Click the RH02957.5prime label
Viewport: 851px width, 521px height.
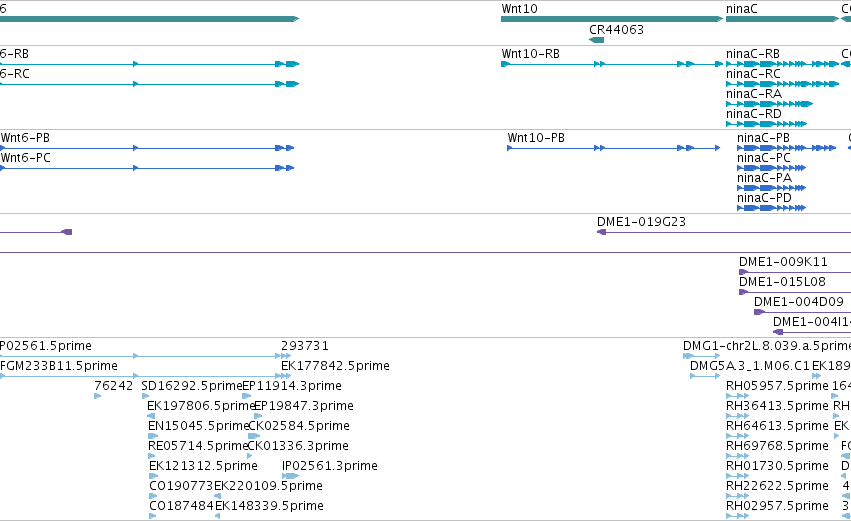(777, 506)
